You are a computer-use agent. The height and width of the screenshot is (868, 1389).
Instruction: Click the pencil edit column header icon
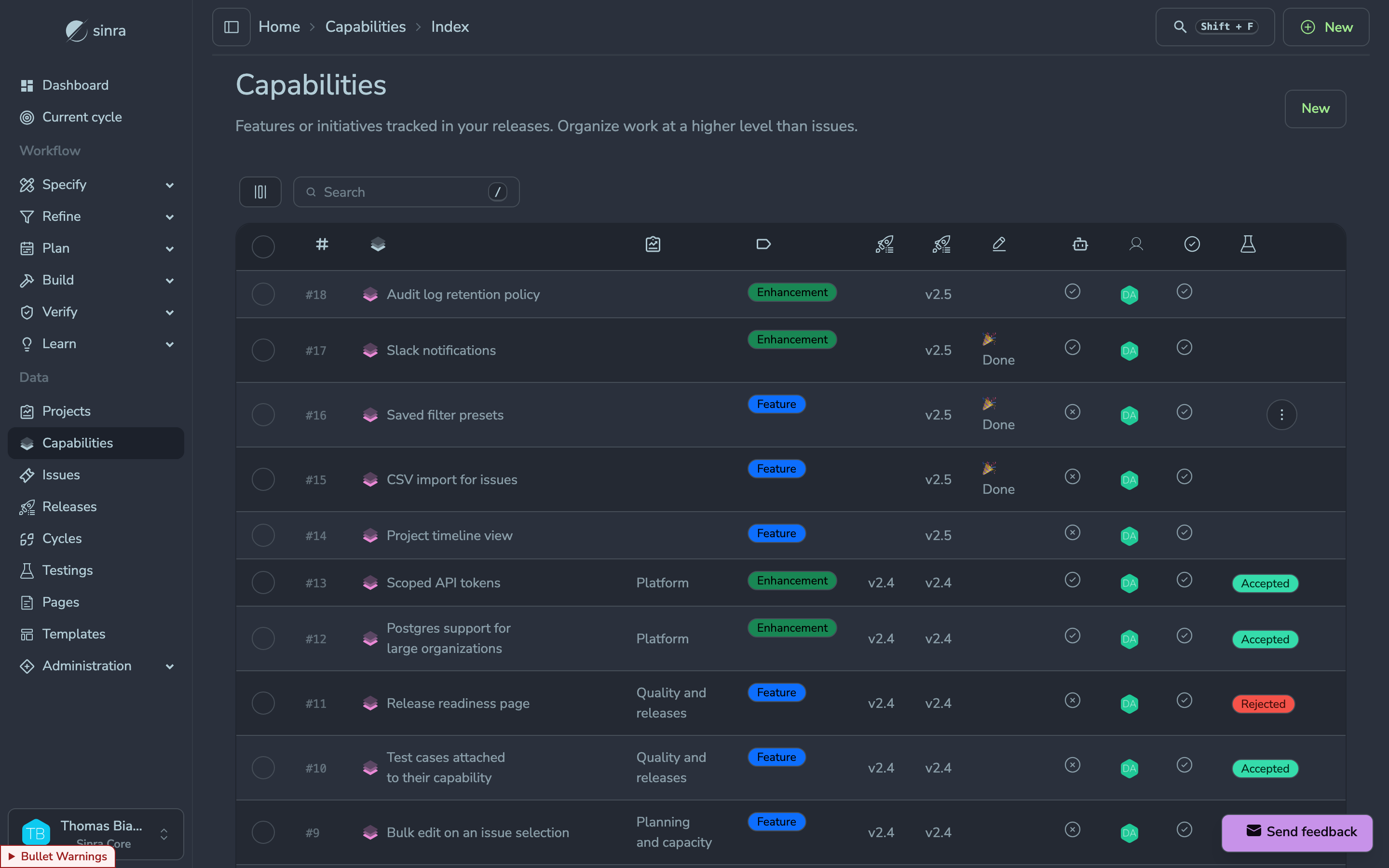[x=999, y=244]
